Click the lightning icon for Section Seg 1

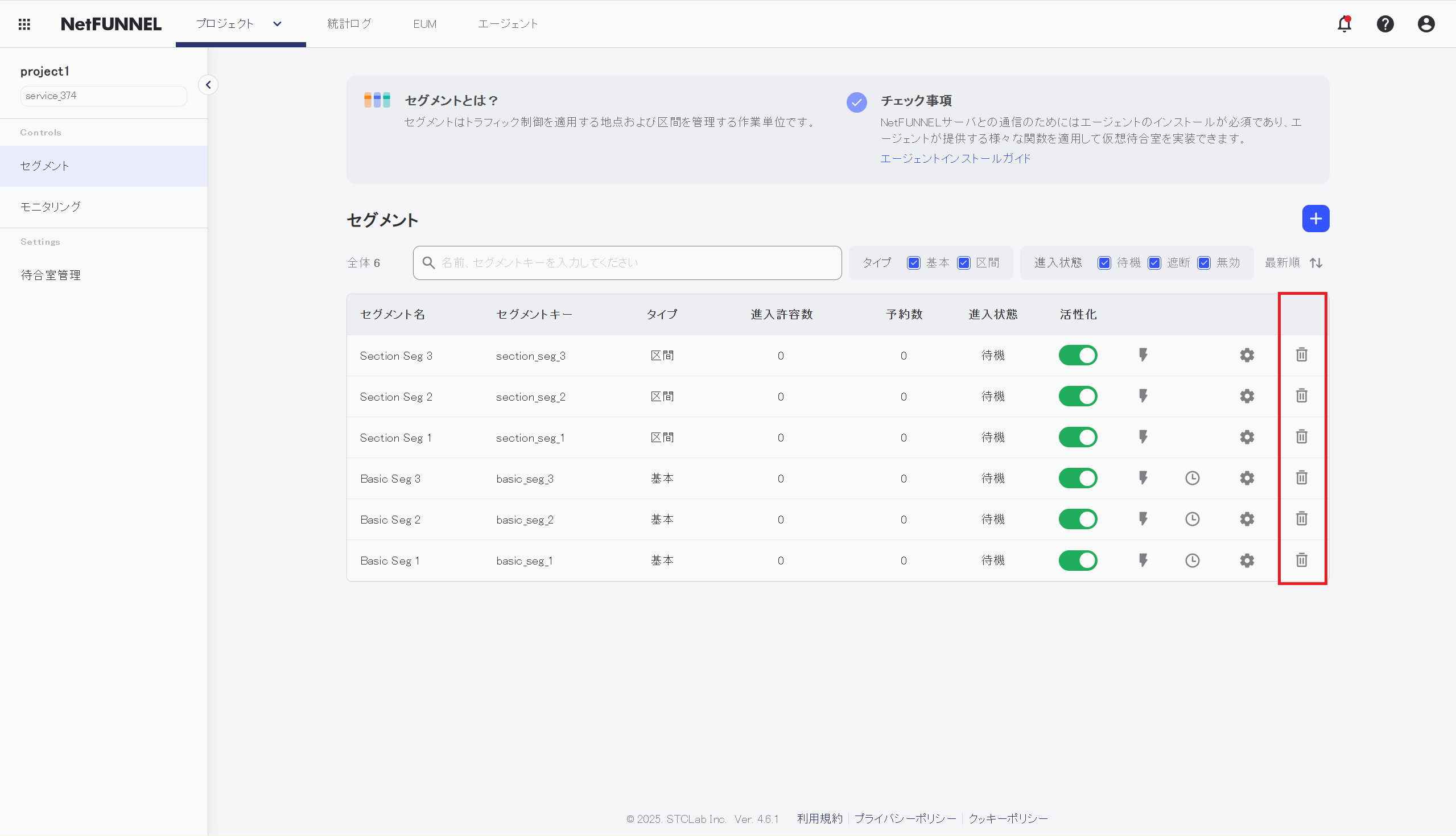pos(1142,437)
